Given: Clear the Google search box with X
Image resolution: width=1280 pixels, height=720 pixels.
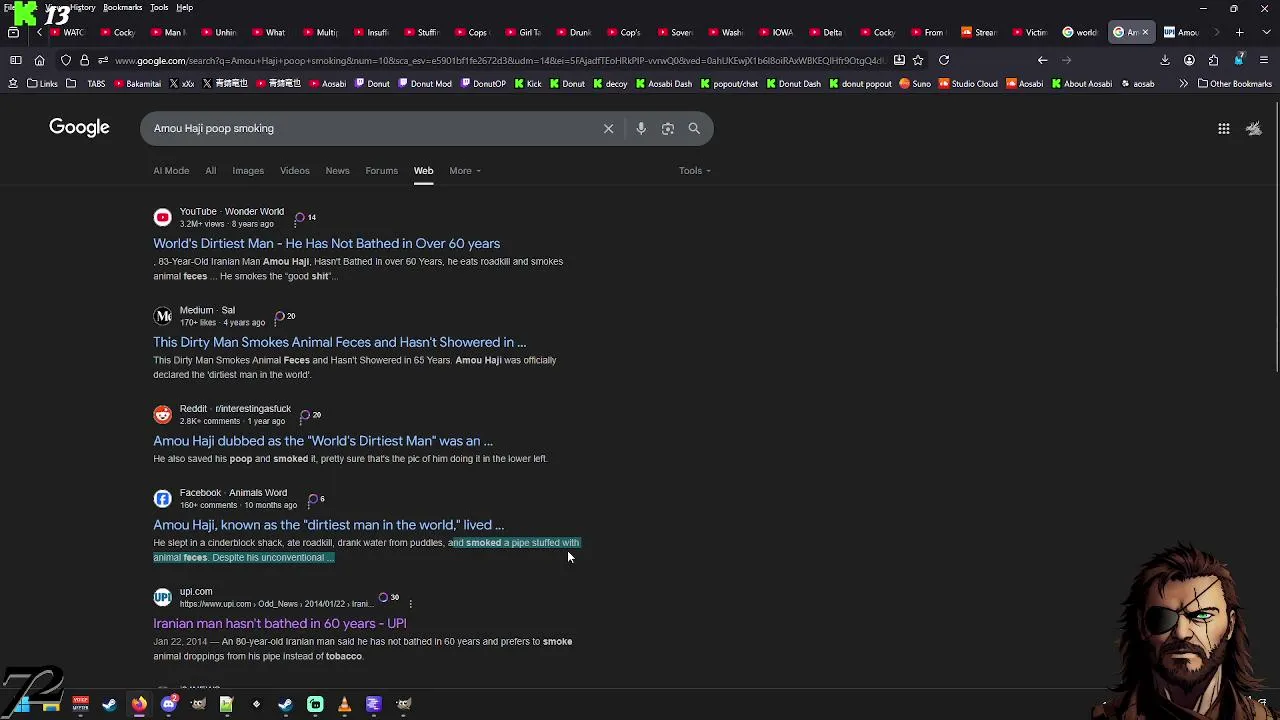Looking at the screenshot, I should [x=608, y=128].
